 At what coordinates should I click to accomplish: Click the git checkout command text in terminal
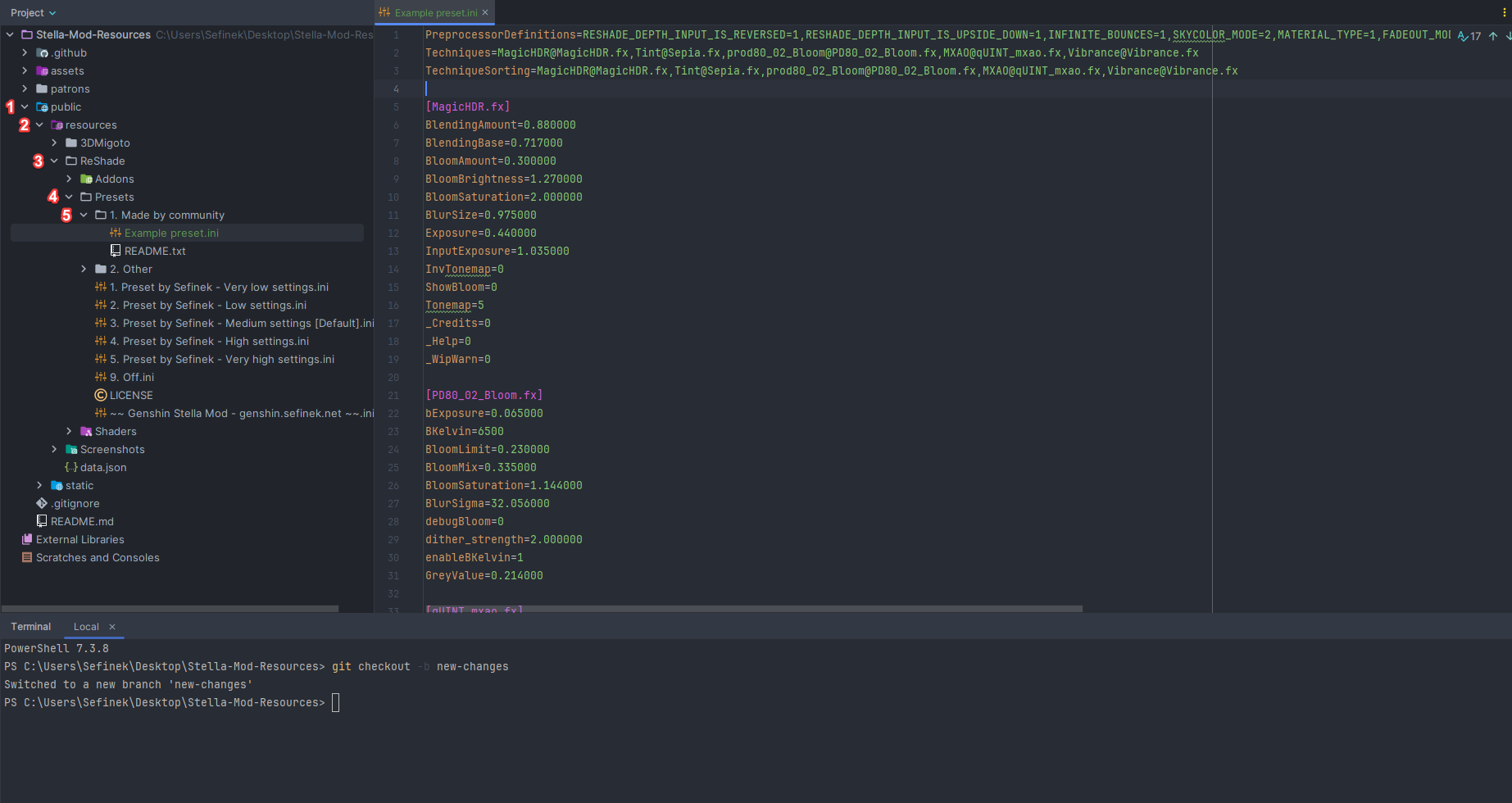[x=420, y=666]
